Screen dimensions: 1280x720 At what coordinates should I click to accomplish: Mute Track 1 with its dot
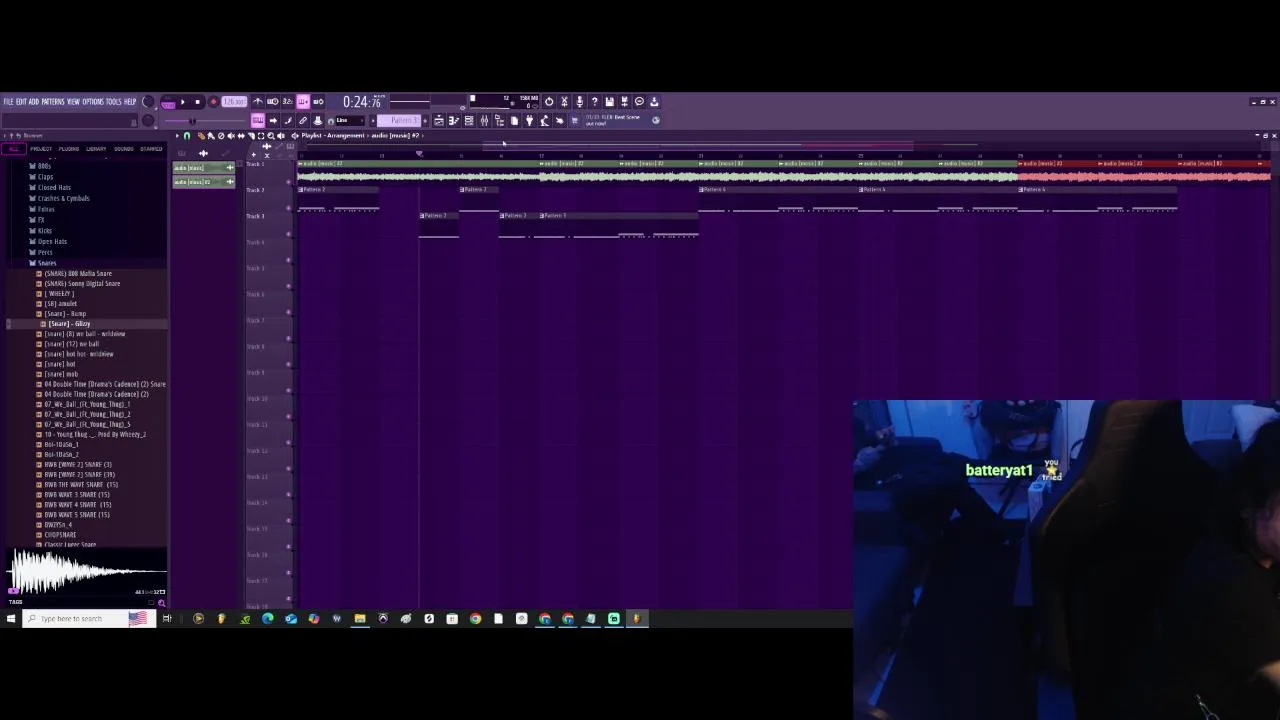coord(288,182)
